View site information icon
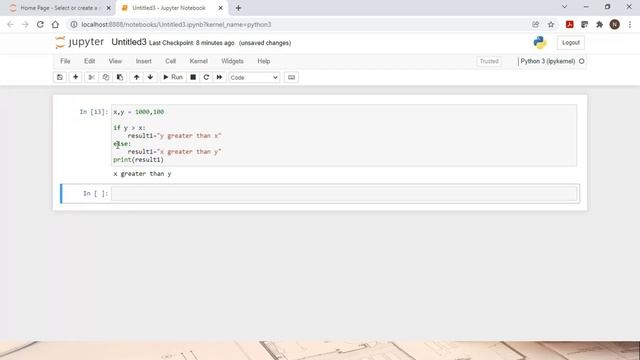 coord(74,25)
